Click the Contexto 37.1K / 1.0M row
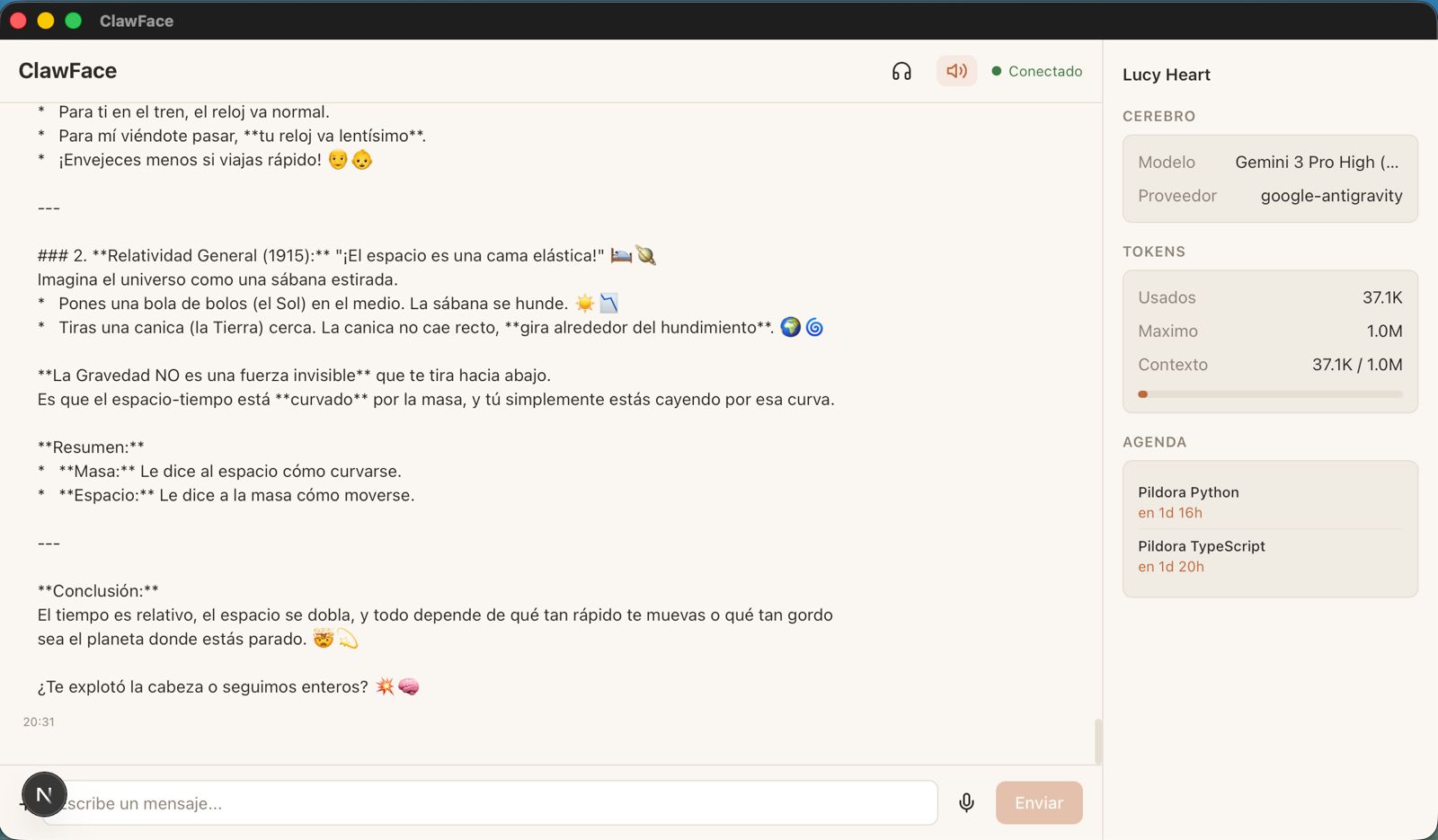 [x=1270, y=365]
